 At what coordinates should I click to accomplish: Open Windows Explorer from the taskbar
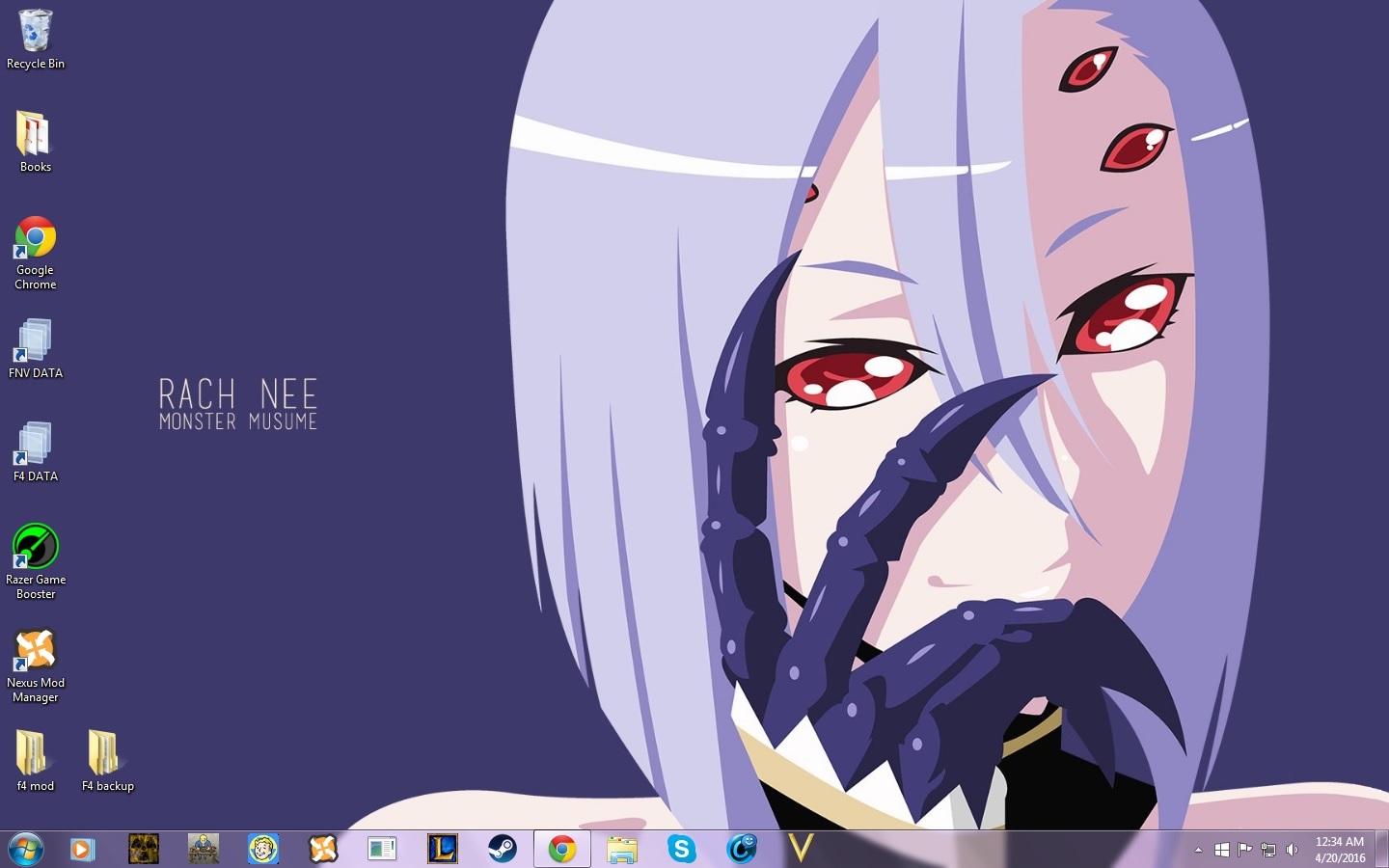pyautogui.click(x=622, y=849)
